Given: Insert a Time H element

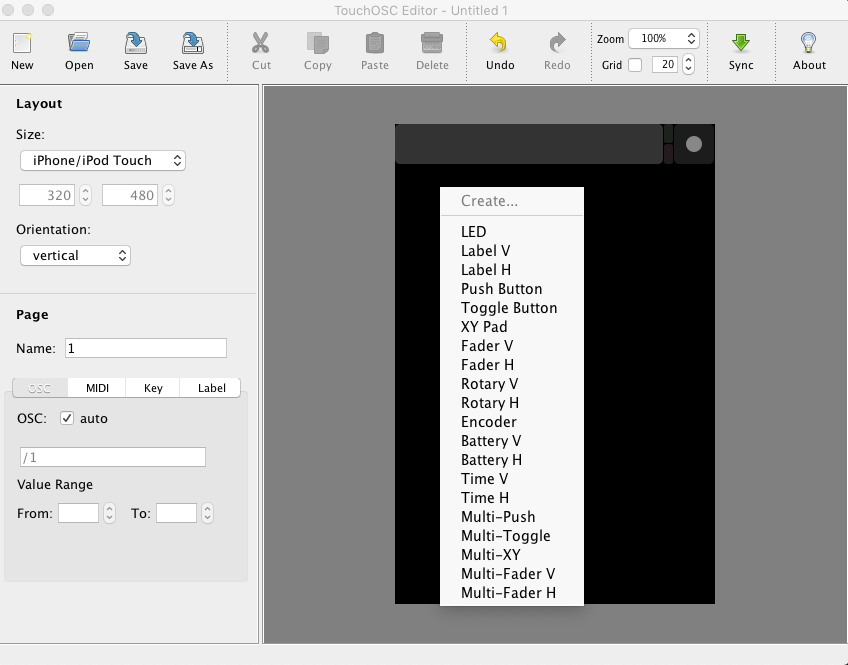Looking at the screenshot, I should (512, 497).
